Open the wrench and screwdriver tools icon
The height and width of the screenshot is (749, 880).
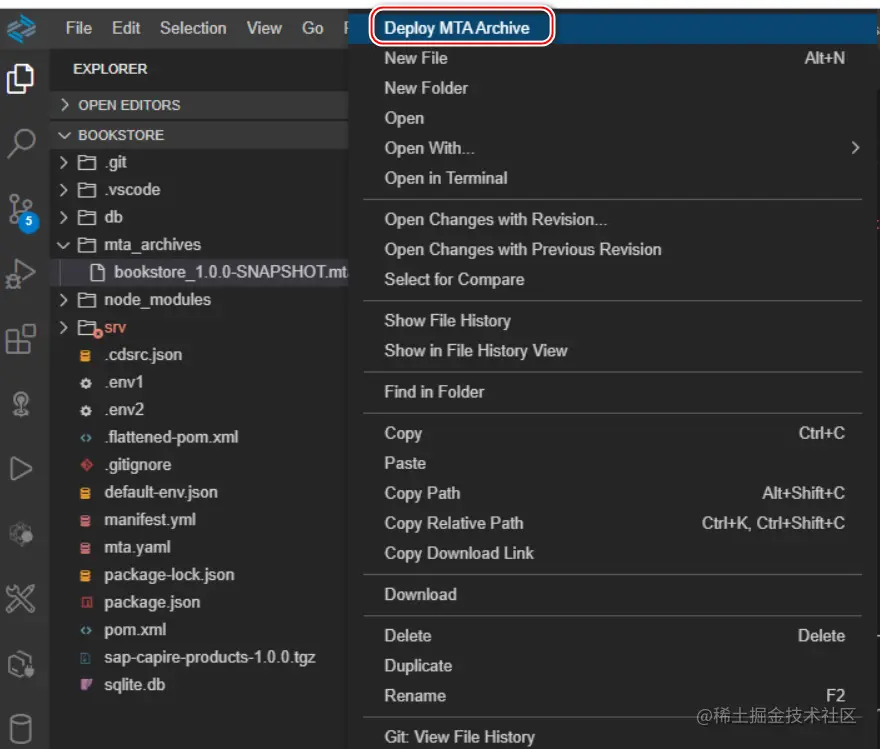(21, 598)
